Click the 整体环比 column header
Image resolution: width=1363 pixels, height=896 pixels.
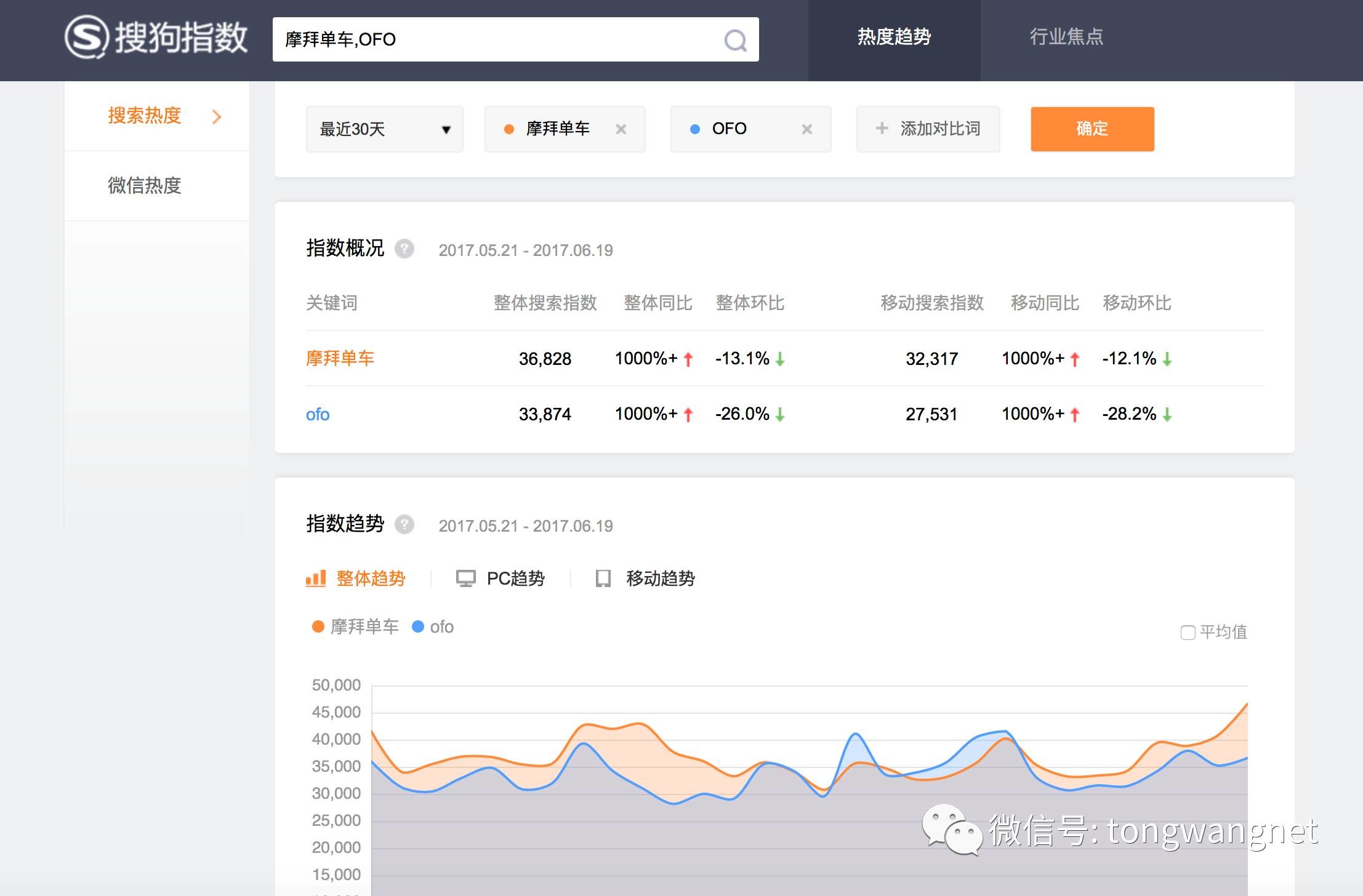(750, 303)
